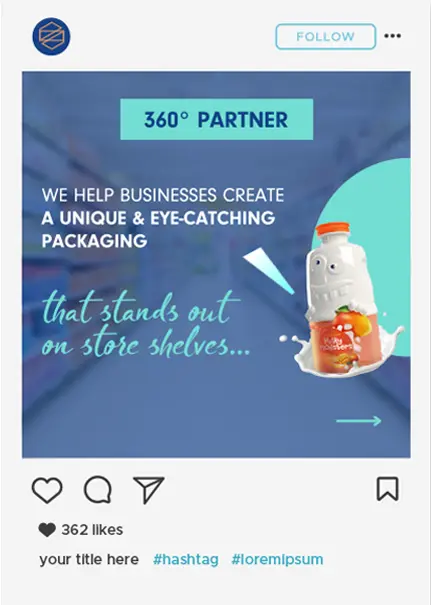The height and width of the screenshot is (605, 431).
Task: Open the #hashtag link
Action: [x=186, y=560]
